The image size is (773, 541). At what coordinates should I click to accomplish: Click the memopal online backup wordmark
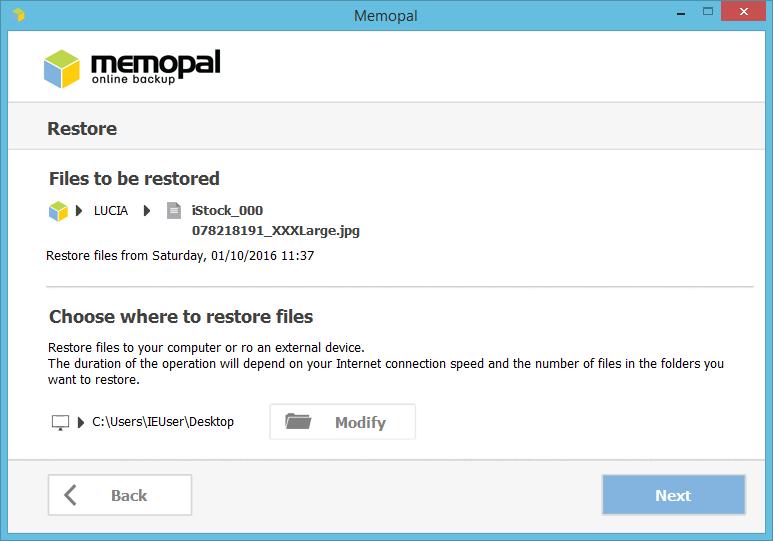point(156,67)
